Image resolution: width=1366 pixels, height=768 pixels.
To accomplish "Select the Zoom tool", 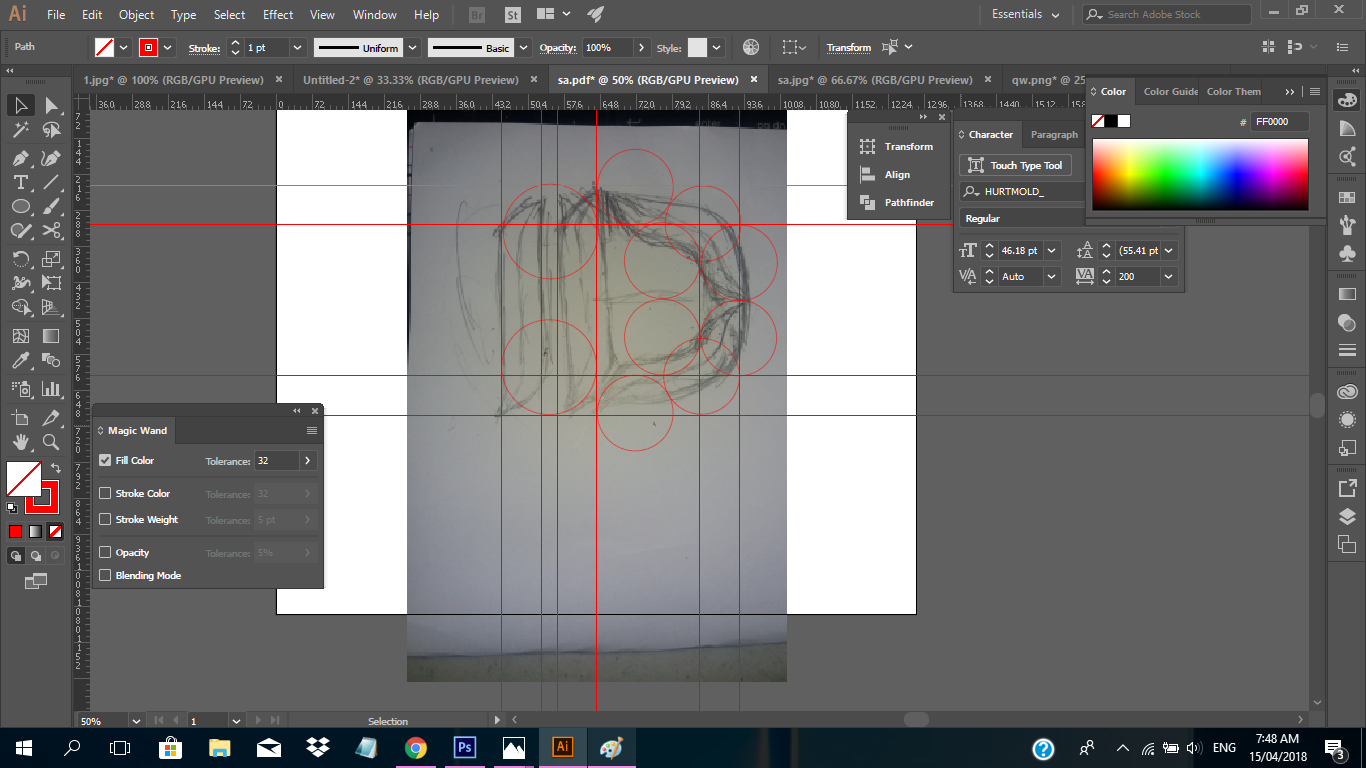I will point(51,441).
